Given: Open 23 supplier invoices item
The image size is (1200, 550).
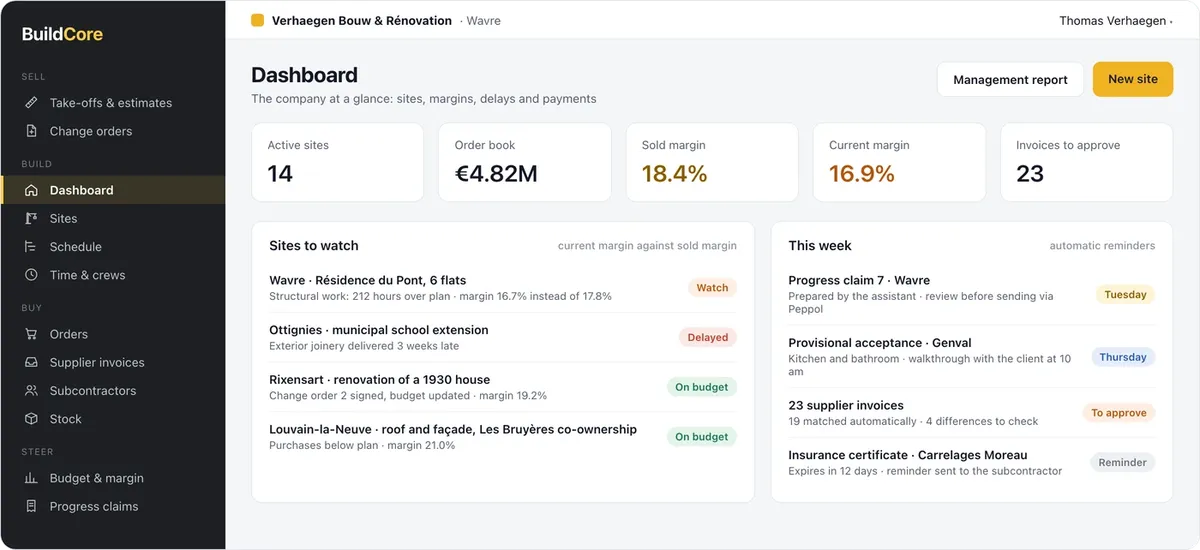Looking at the screenshot, I should click(x=972, y=413).
